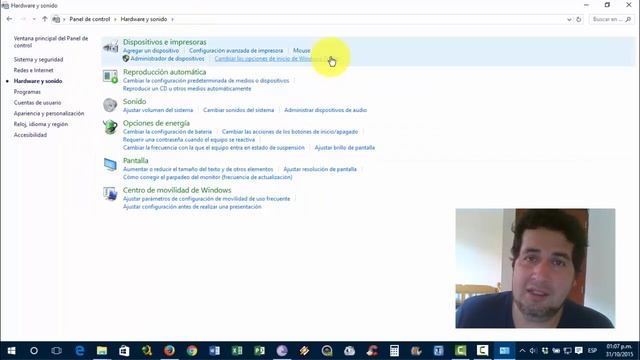Viewport: 640px width, 360px height.
Task: Open File Explorer from taskbar
Action: [102, 351]
